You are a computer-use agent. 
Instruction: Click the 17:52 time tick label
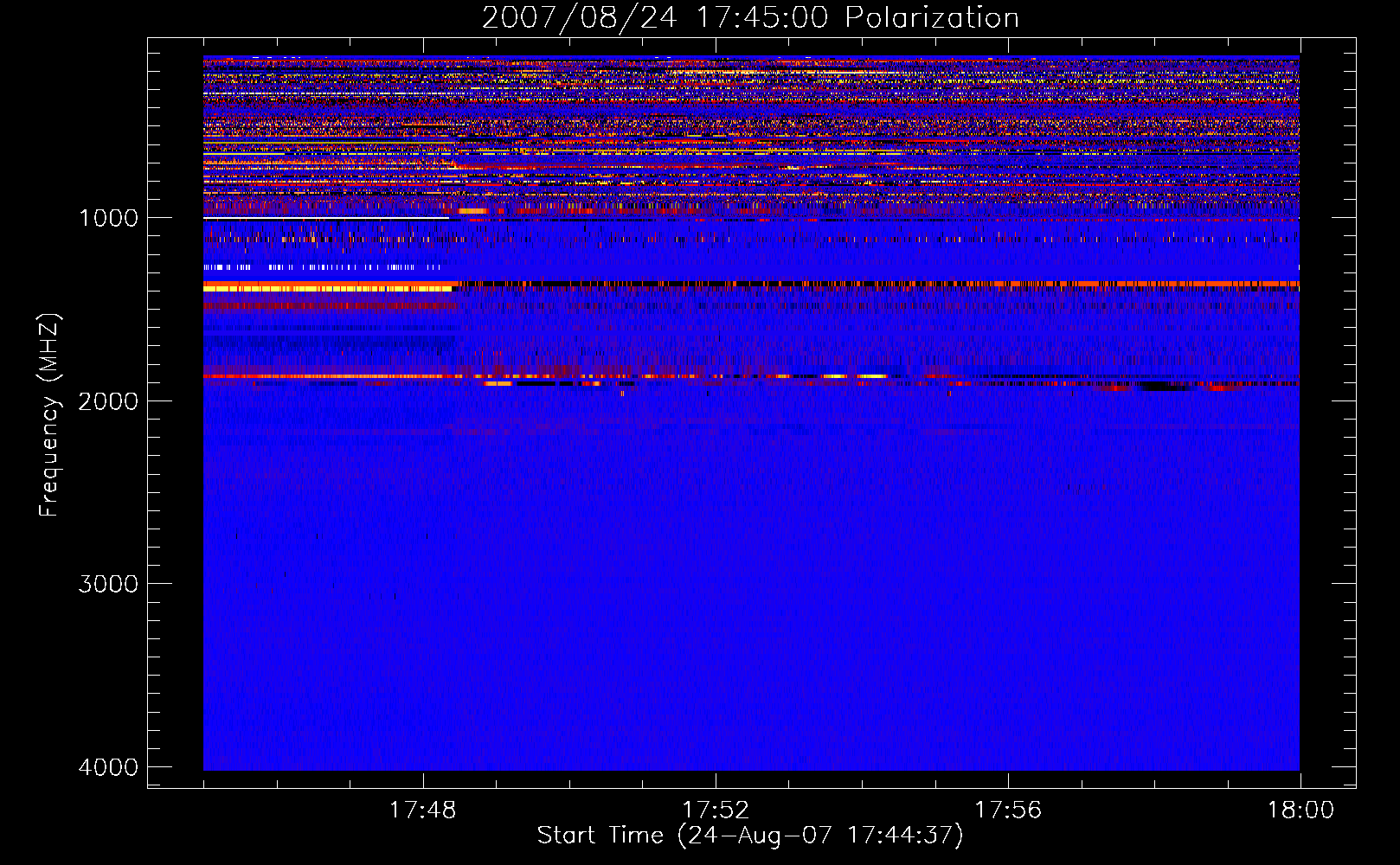pos(715,811)
